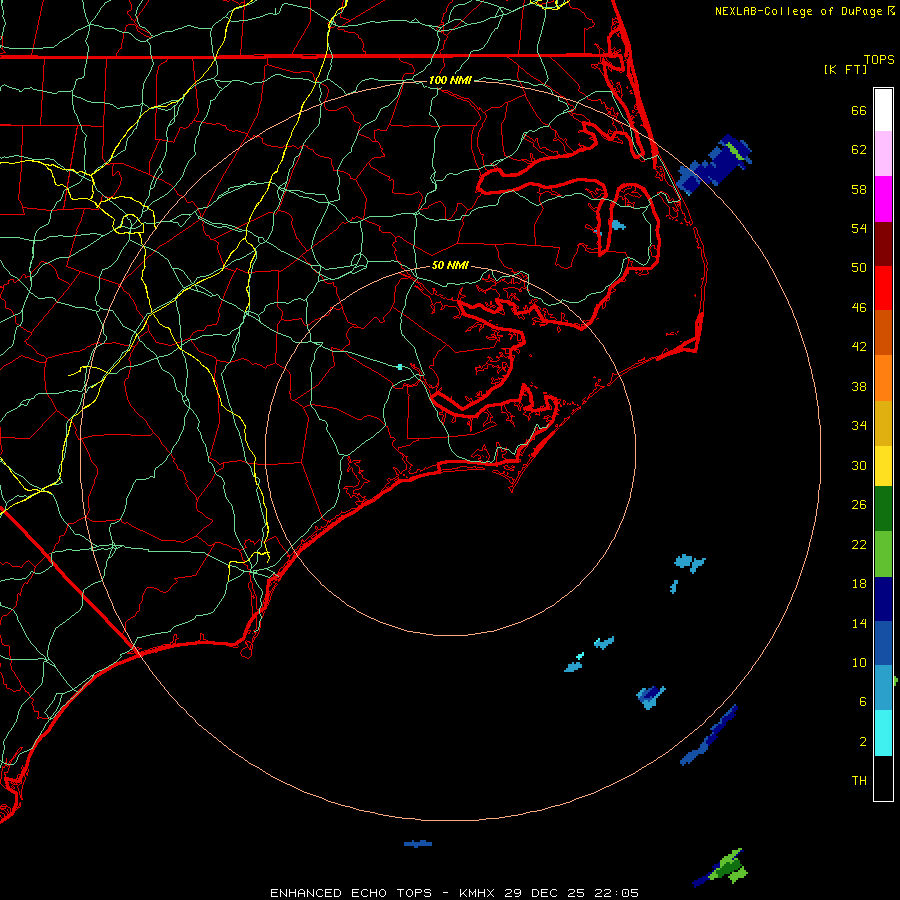Viewport: 900px width, 900px height.
Task: Click the 29 DEC 25 date text
Action: point(545,893)
